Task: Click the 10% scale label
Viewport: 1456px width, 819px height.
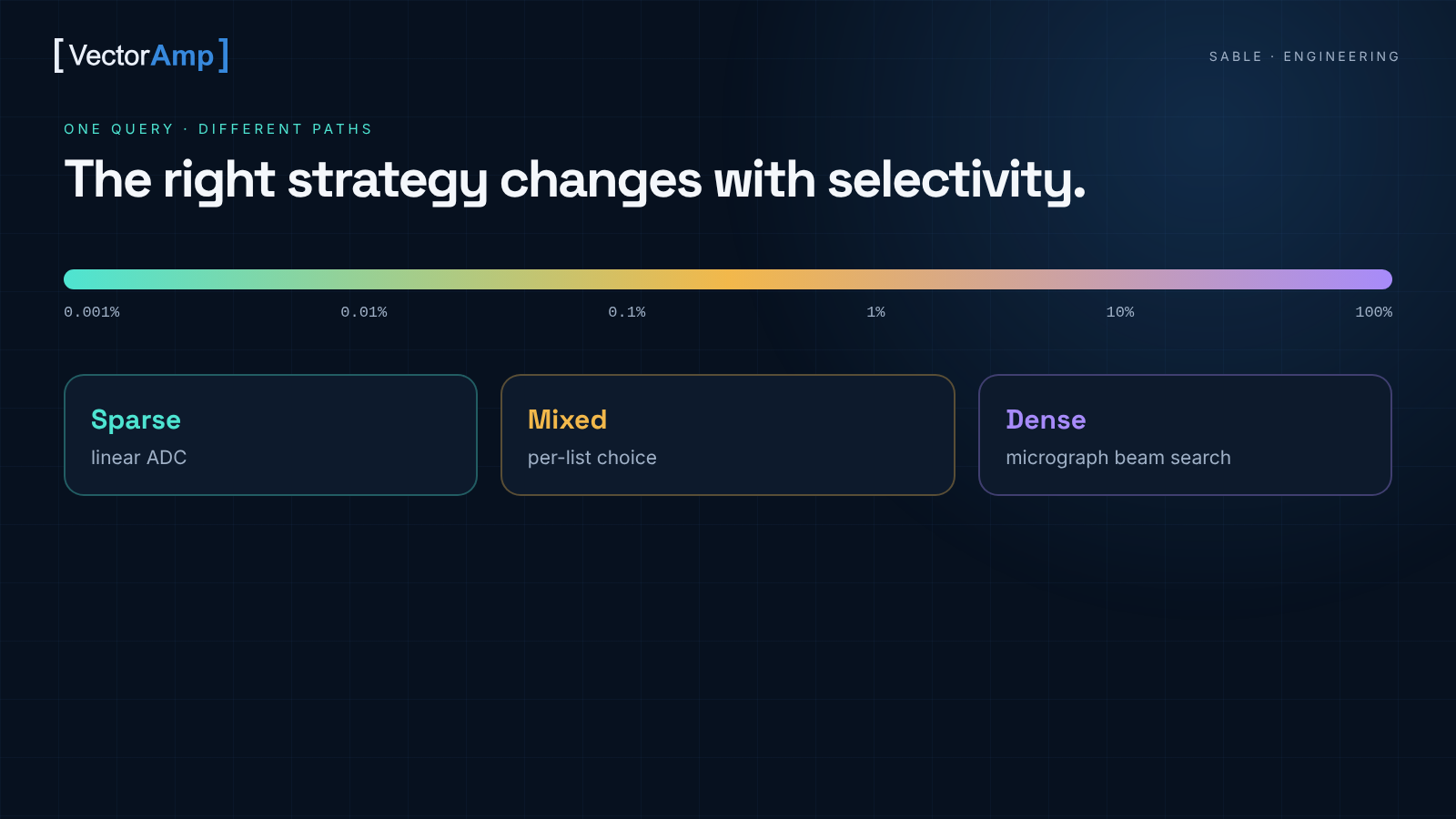Action: pyautogui.click(x=1120, y=312)
